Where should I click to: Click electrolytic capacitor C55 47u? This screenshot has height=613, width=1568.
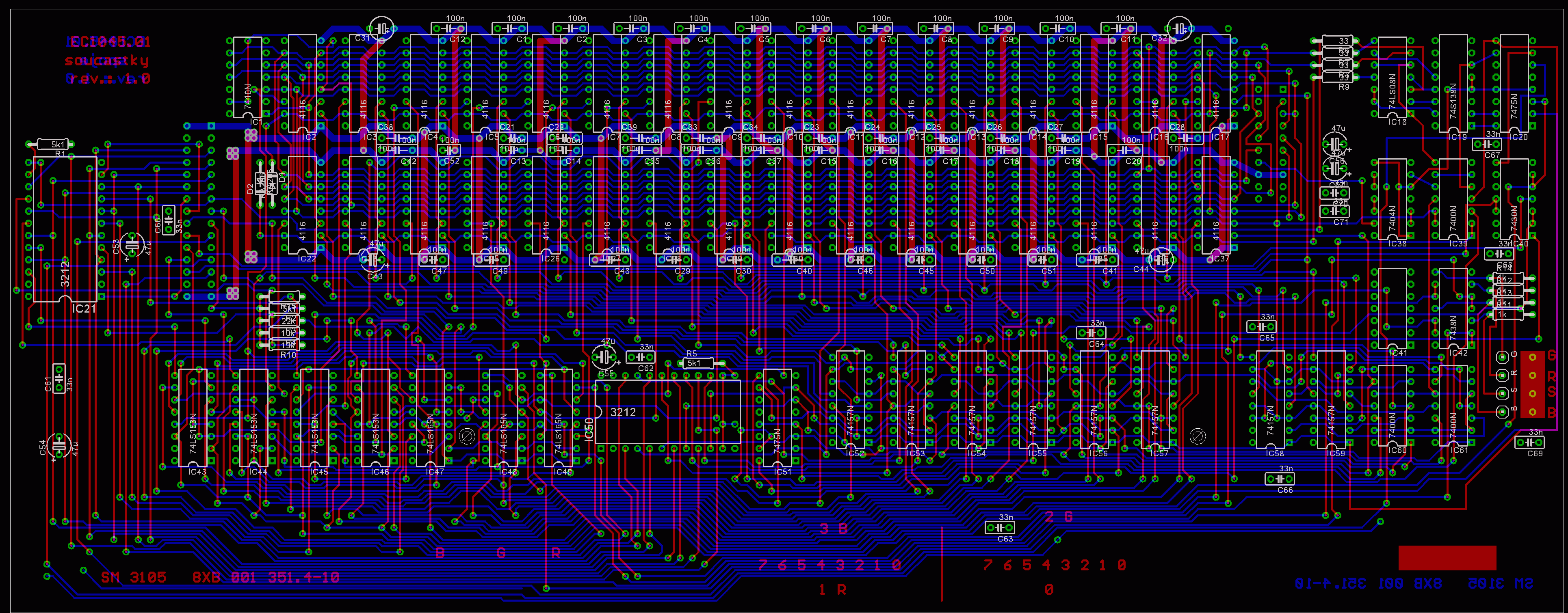pos(605,356)
